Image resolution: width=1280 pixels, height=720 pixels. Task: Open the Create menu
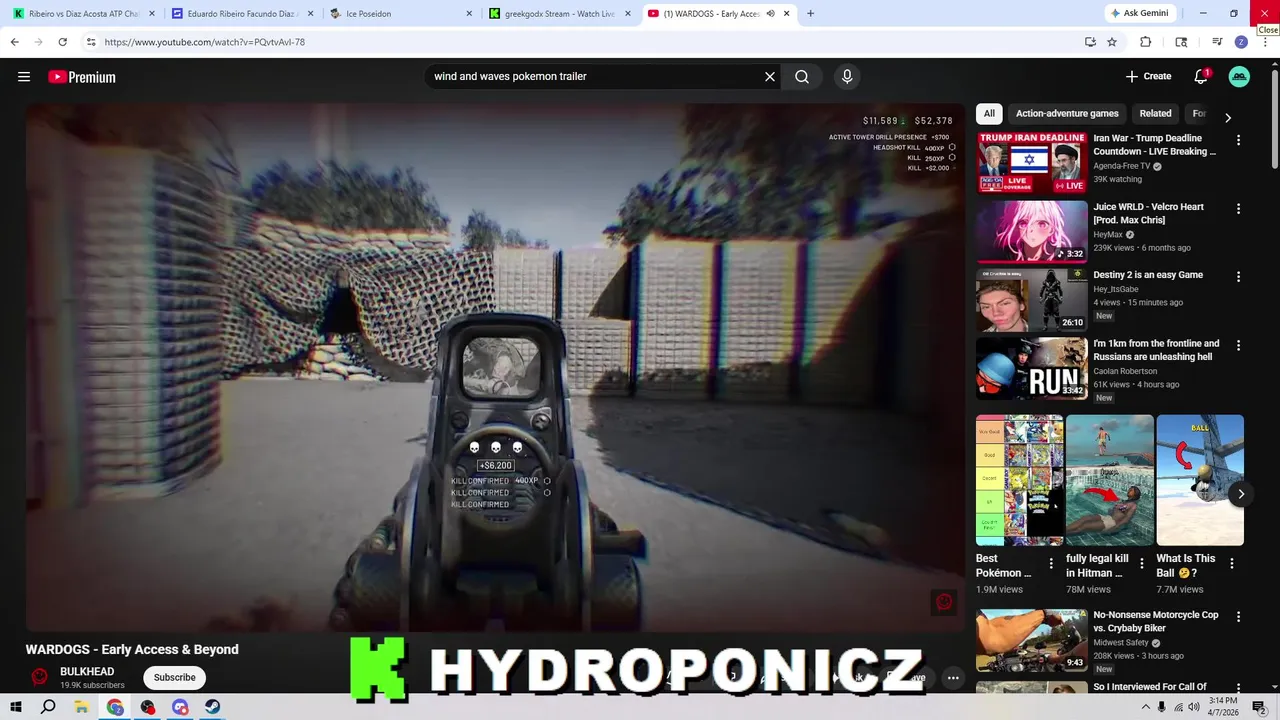point(1148,77)
